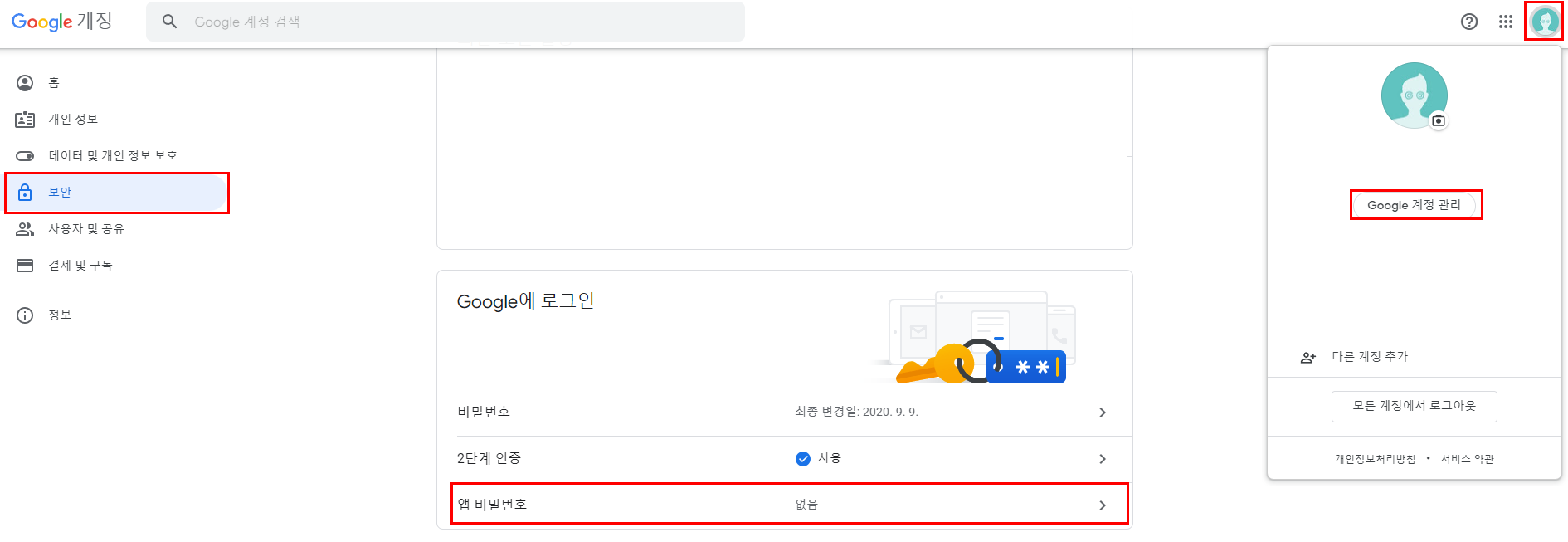The height and width of the screenshot is (542, 1568).
Task: Click Google 계정 관리 button
Action: coord(1415,205)
